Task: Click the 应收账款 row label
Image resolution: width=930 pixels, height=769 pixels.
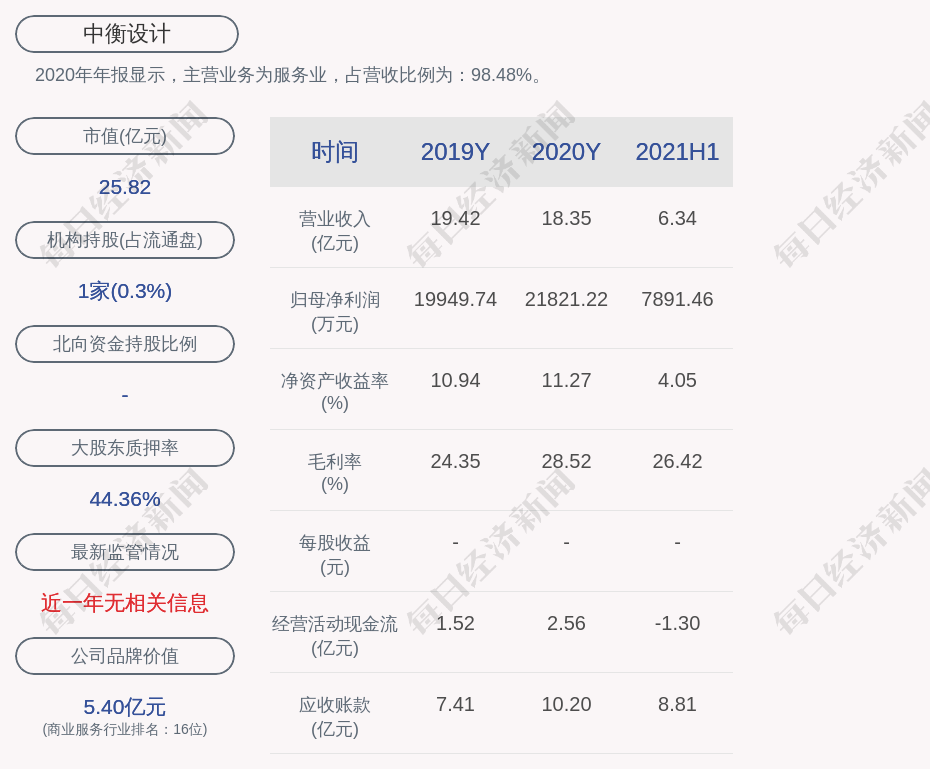Action: click(335, 717)
